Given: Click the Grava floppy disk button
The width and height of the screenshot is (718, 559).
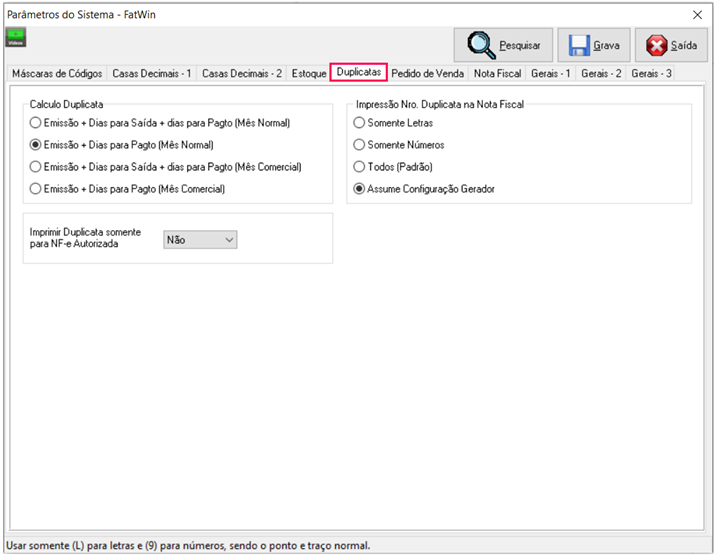Looking at the screenshot, I should [x=594, y=46].
